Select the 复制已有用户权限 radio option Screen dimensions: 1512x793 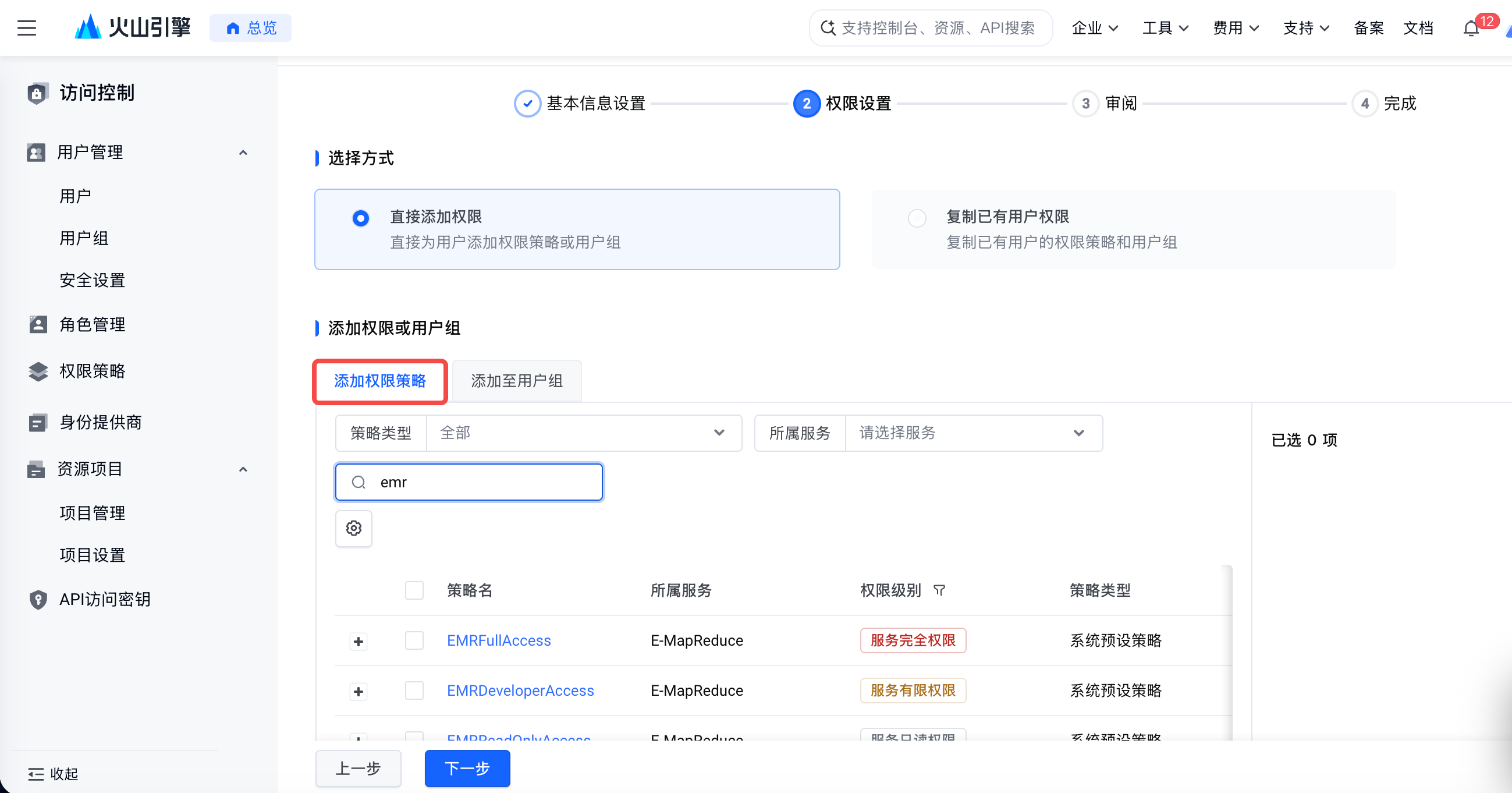917,218
